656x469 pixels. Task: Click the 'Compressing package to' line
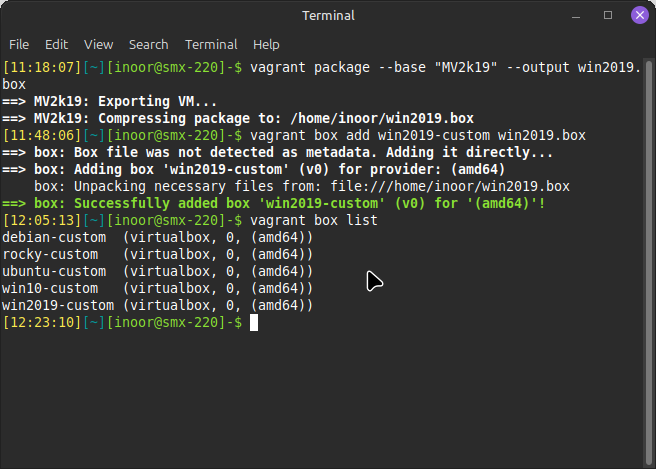coord(238,118)
